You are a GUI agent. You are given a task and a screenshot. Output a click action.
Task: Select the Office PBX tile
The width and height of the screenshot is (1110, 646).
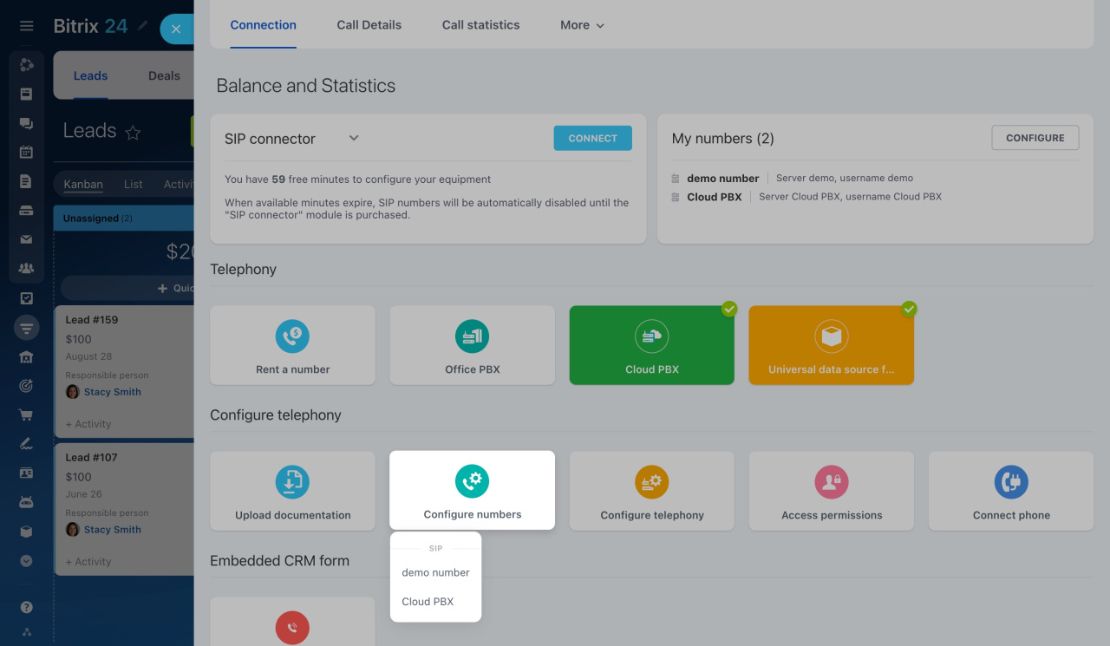tap(472, 345)
